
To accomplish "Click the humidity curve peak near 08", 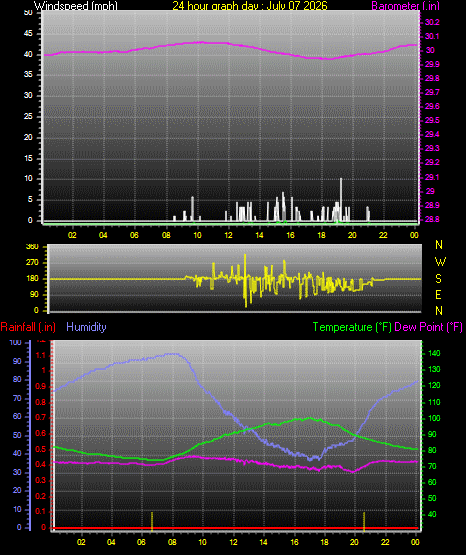I will (172, 353).
